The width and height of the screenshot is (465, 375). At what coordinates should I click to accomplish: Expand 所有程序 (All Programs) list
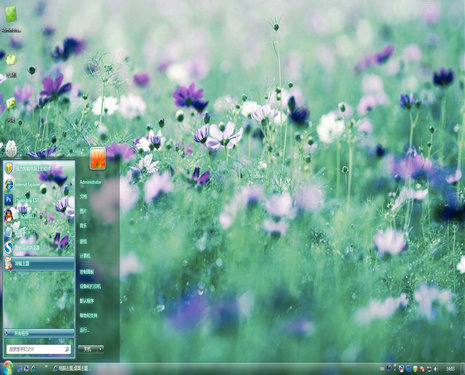pos(39,333)
